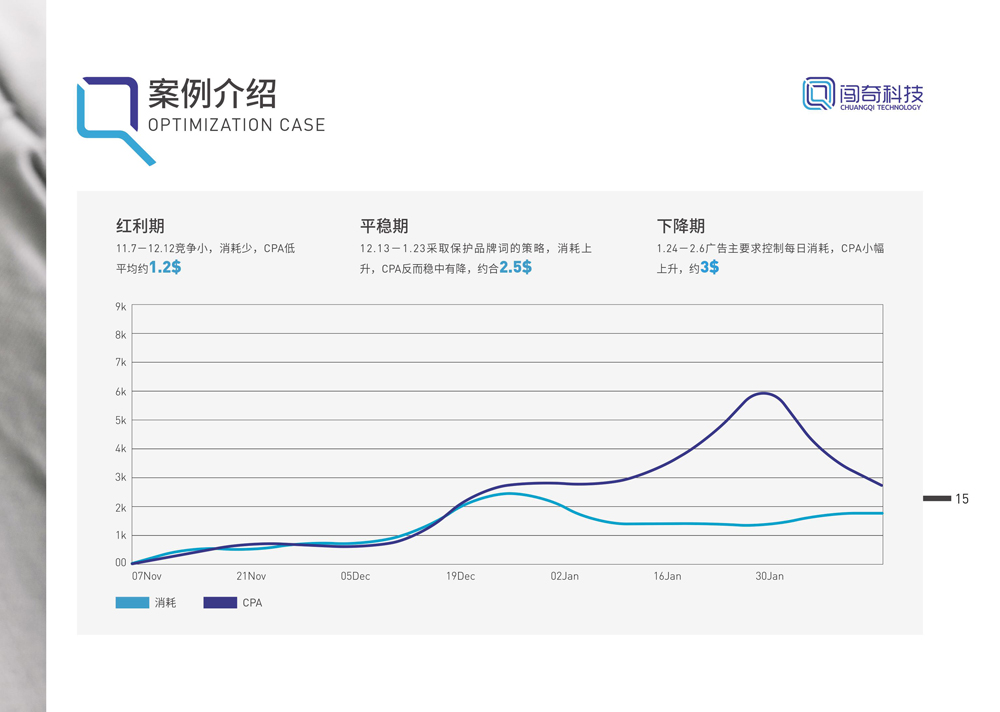Click the 红利期 section heading
The image size is (1000, 712).
[140, 226]
